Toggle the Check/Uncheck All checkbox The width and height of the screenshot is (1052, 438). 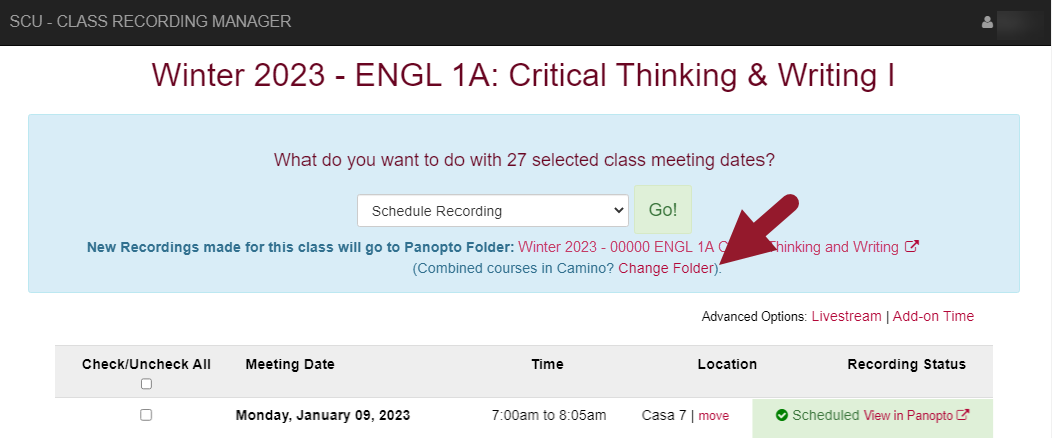146,384
